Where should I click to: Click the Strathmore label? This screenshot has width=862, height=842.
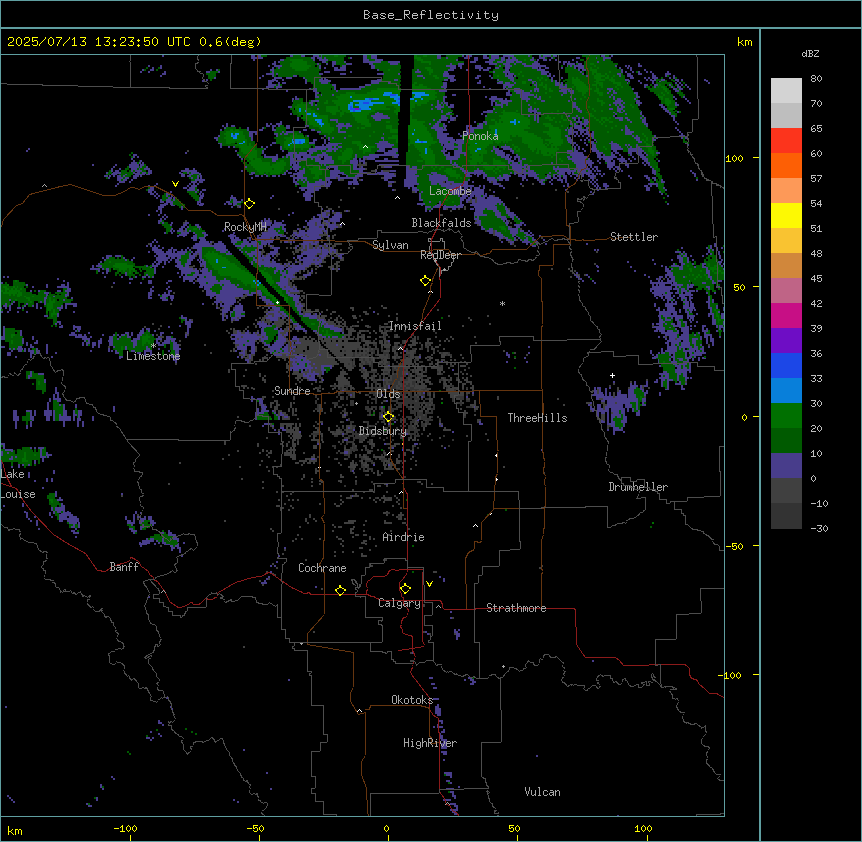point(516,608)
